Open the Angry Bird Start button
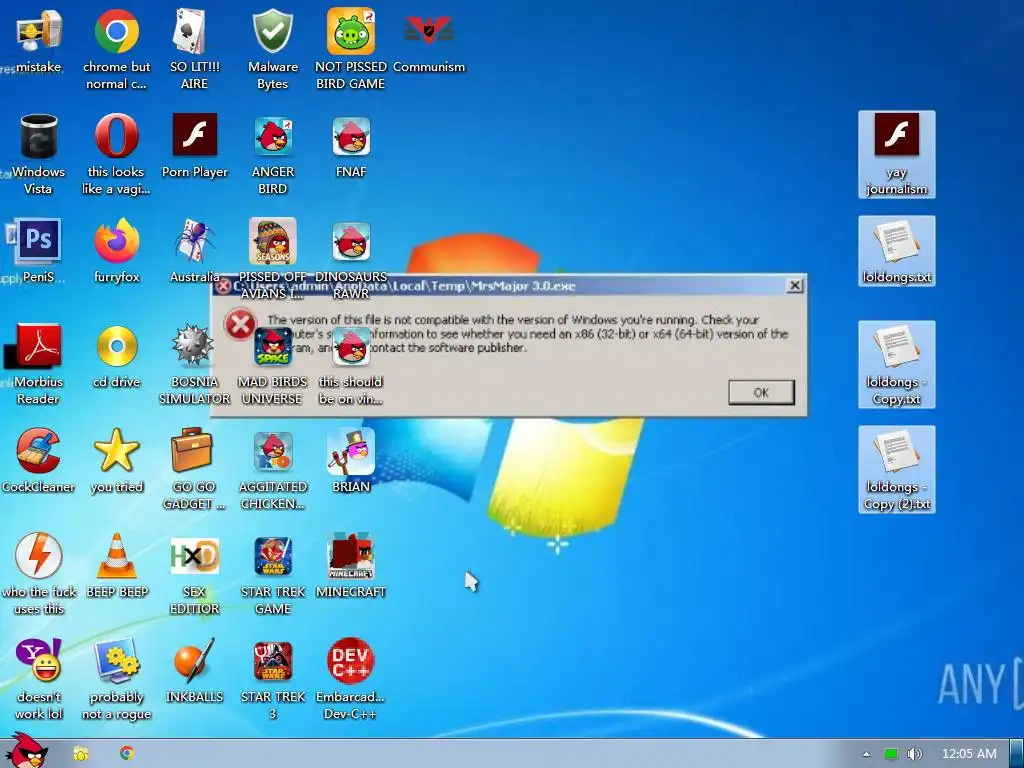The image size is (1024, 768). (x=25, y=751)
